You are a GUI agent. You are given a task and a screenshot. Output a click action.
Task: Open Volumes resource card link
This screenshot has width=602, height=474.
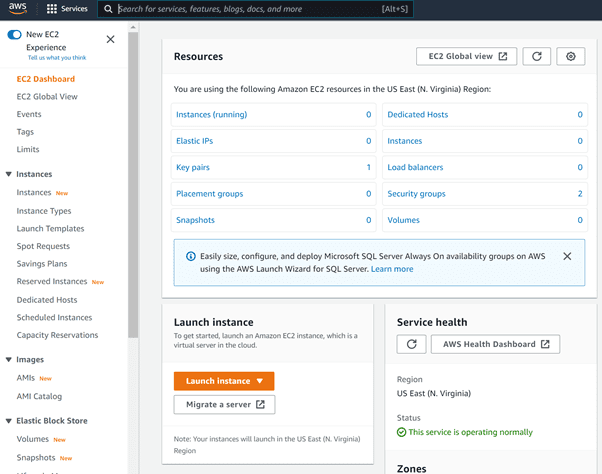click(403, 220)
